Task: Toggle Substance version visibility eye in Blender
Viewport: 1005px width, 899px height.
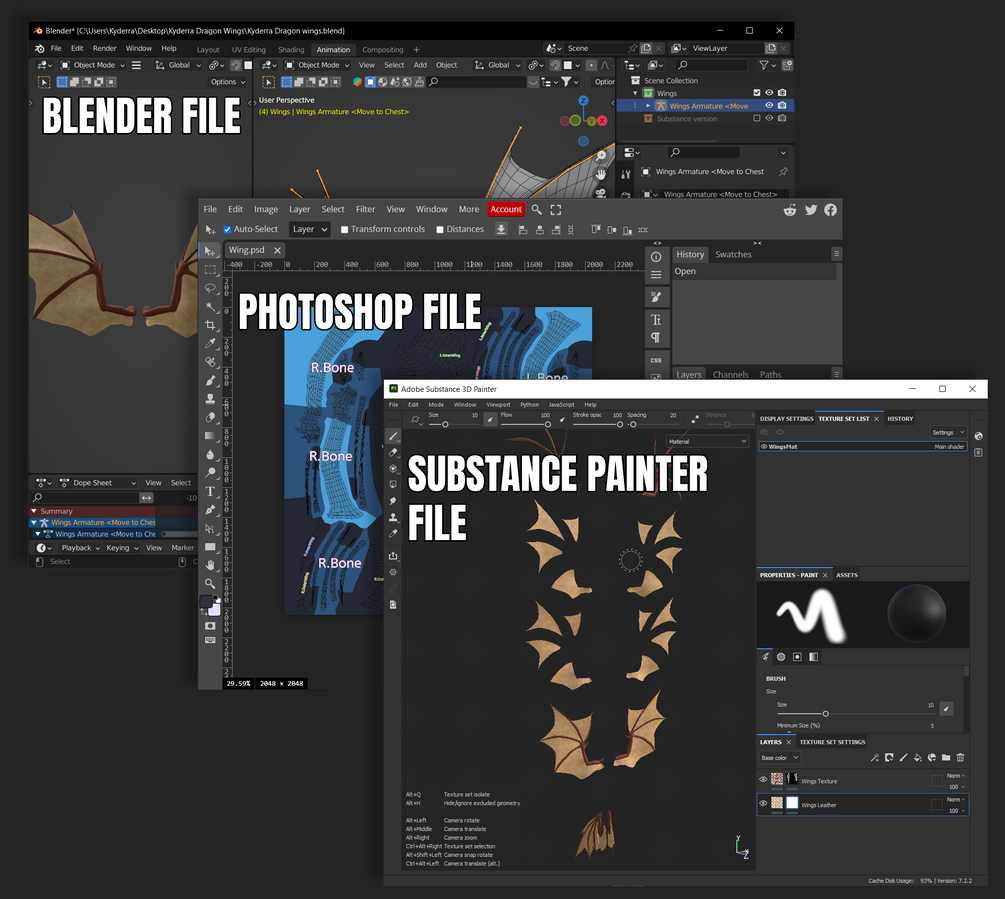Action: (x=769, y=119)
